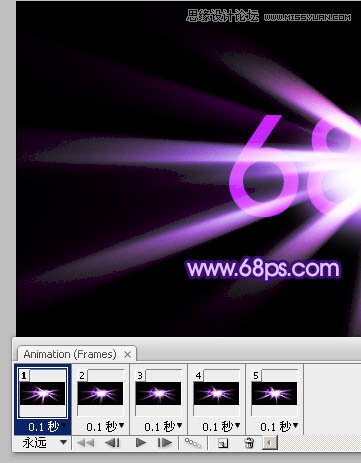
Task: Switch to the Animation (Frames) tab
Action: coord(70,354)
